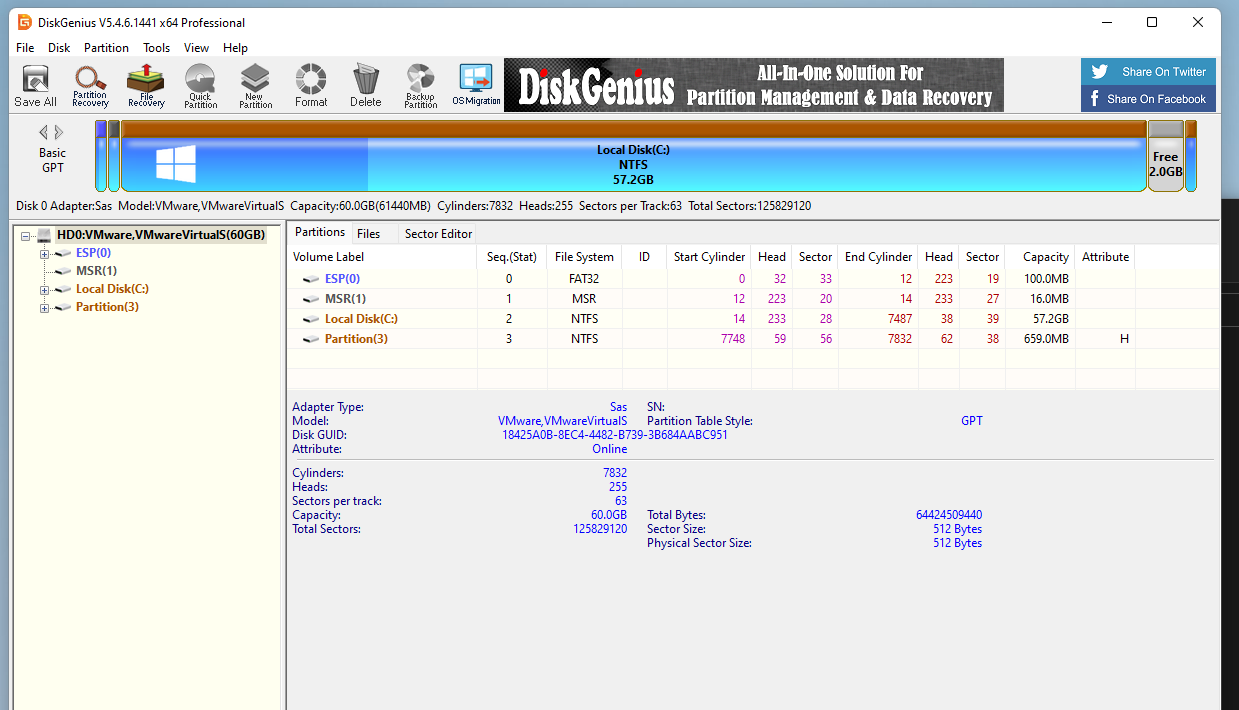
Task: Click the 659.0MB capacity cell
Action: point(1040,339)
